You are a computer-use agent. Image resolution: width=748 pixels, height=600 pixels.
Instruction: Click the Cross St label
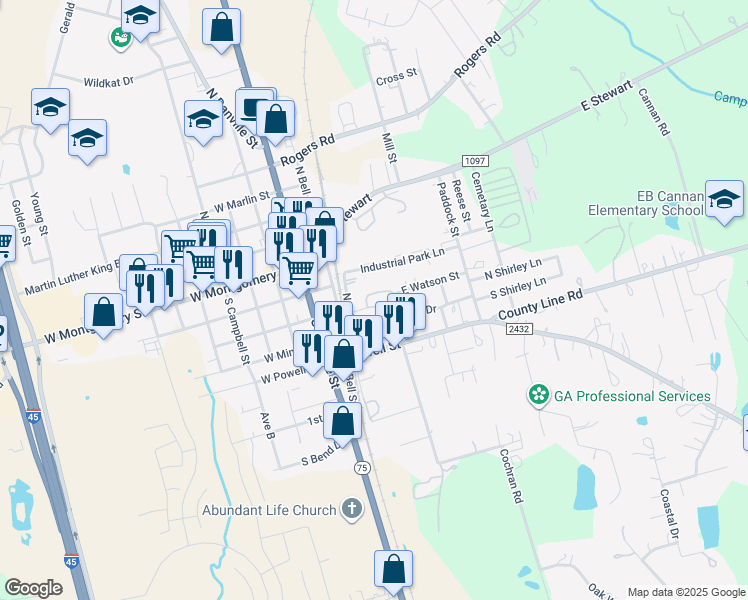click(x=396, y=77)
